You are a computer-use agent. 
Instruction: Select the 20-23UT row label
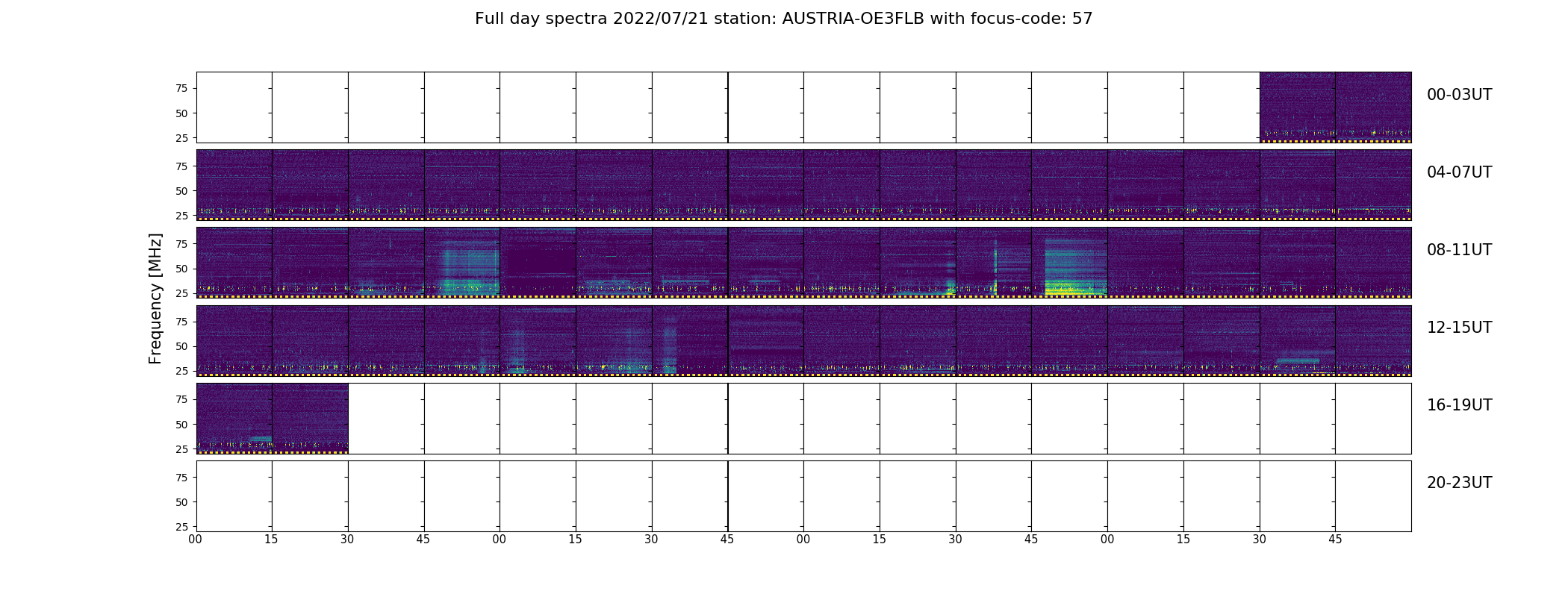(x=1459, y=483)
